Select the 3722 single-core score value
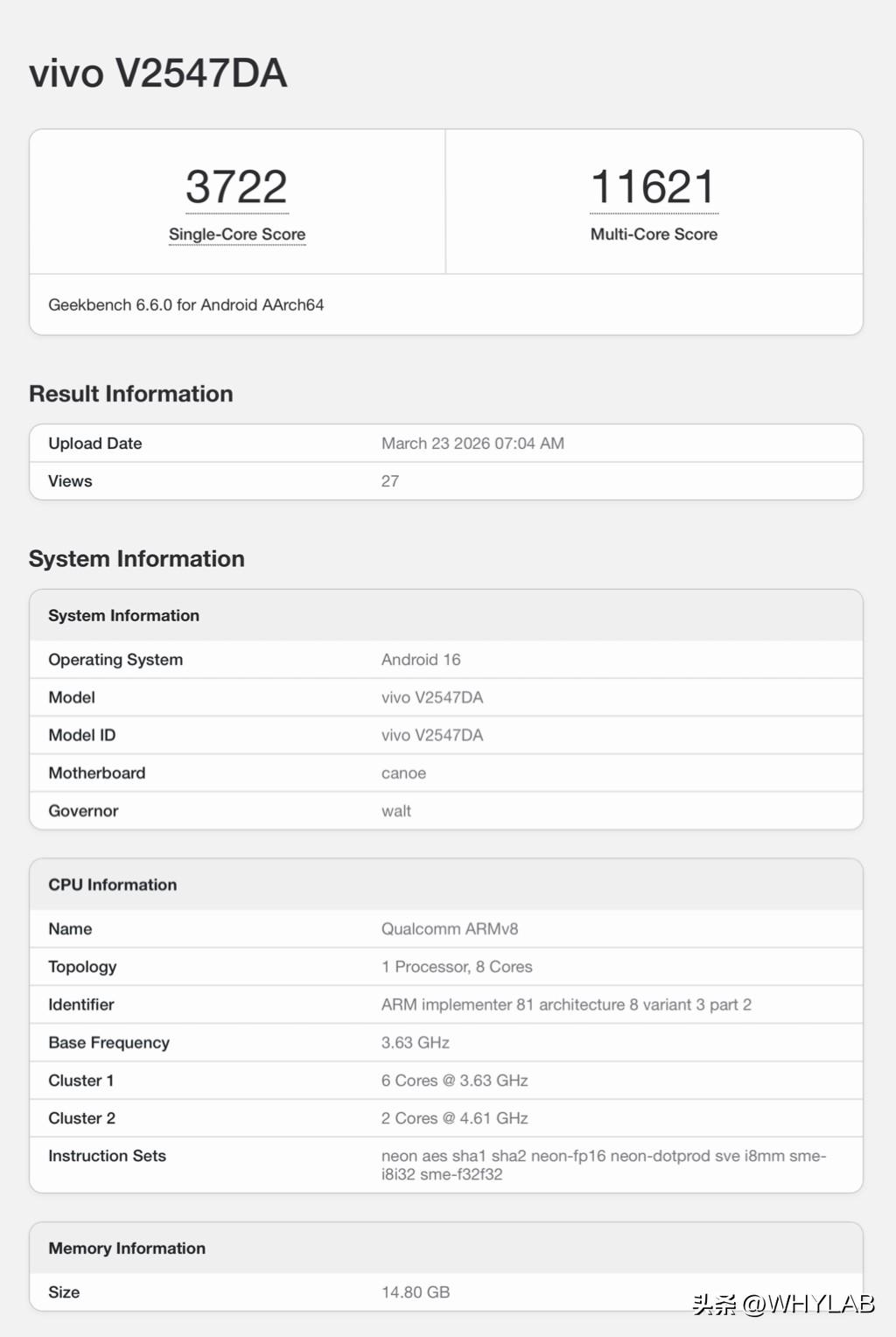The height and width of the screenshot is (1337, 896). click(236, 184)
